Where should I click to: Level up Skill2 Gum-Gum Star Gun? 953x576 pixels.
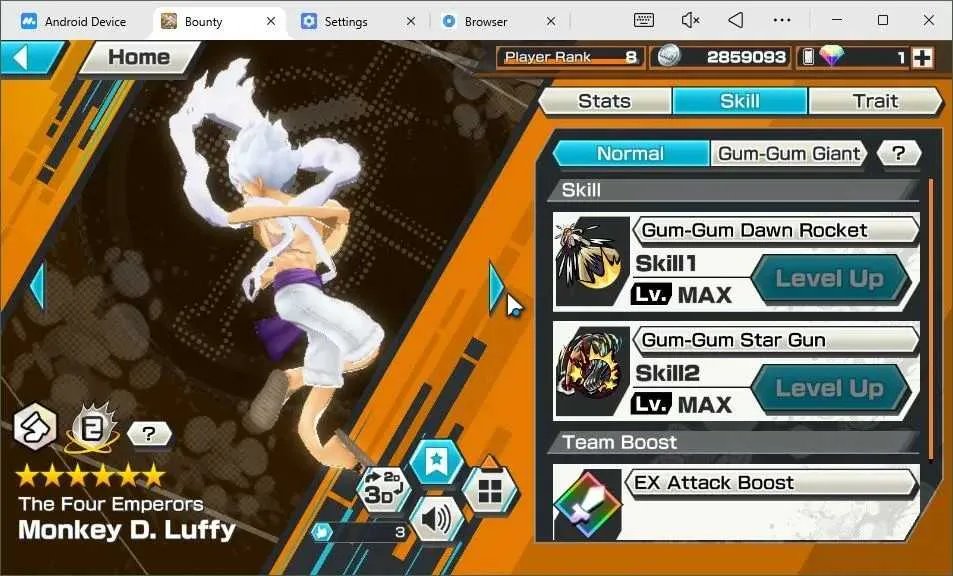click(x=830, y=388)
